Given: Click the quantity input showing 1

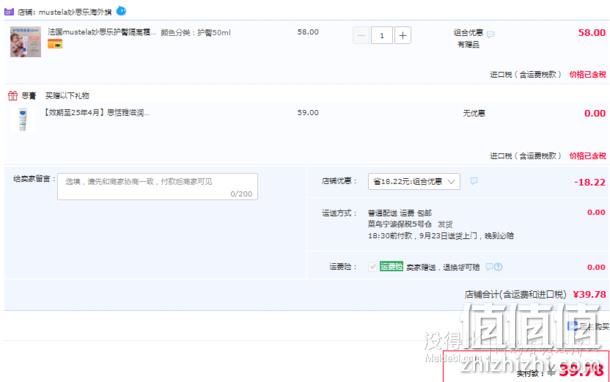Looking at the screenshot, I should click(382, 36).
